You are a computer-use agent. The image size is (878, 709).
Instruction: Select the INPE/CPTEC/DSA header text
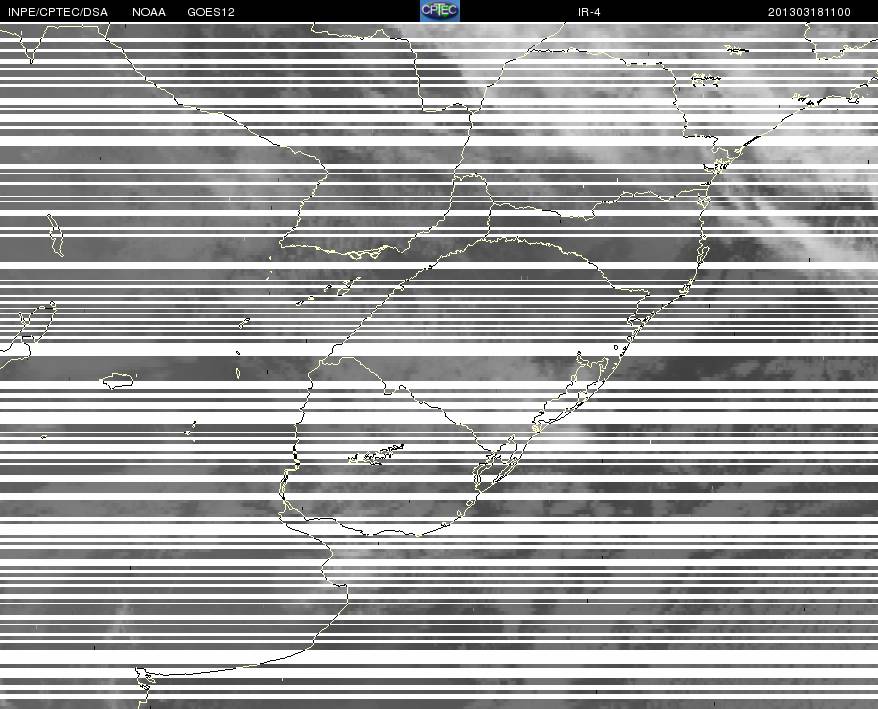point(58,12)
